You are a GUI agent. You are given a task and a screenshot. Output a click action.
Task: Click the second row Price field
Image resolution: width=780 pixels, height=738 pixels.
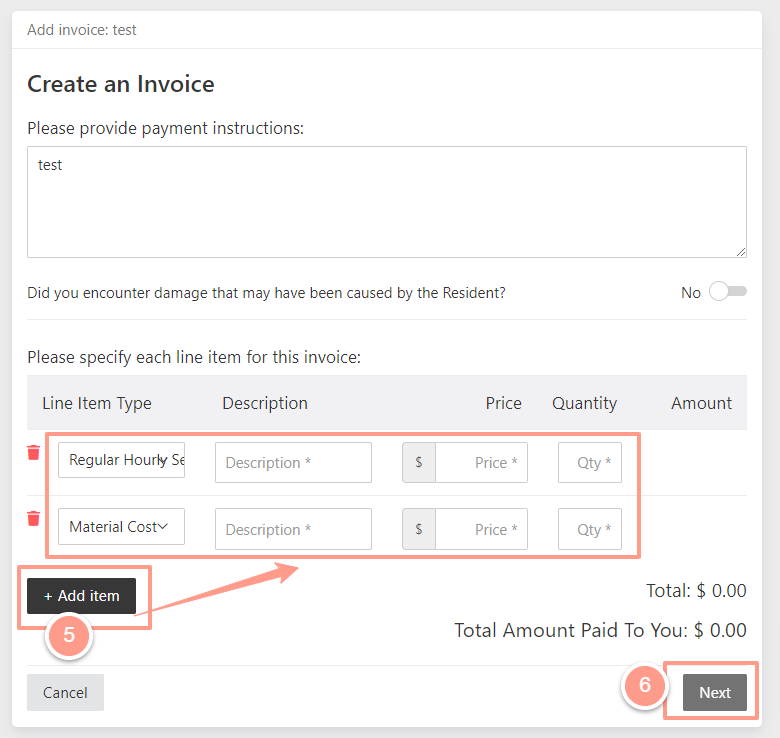[482, 529]
